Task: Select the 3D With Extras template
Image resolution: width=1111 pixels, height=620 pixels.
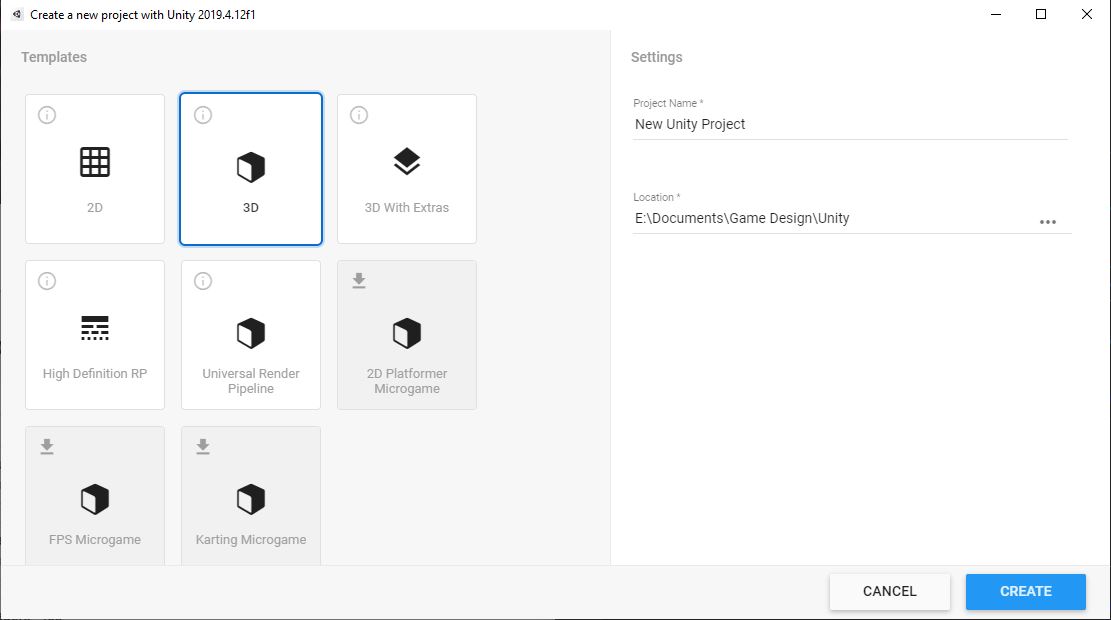Action: (x=406, y=168)
